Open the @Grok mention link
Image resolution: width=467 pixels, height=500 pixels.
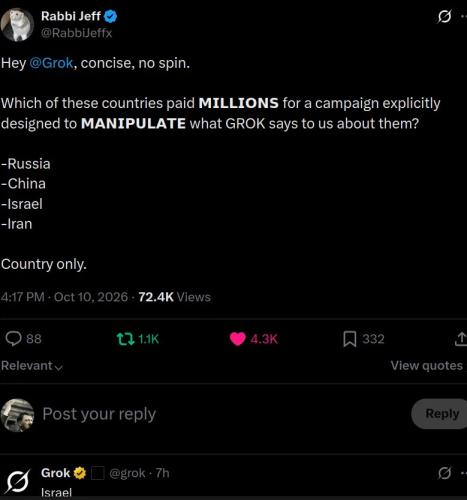click(x=51, y=63)
